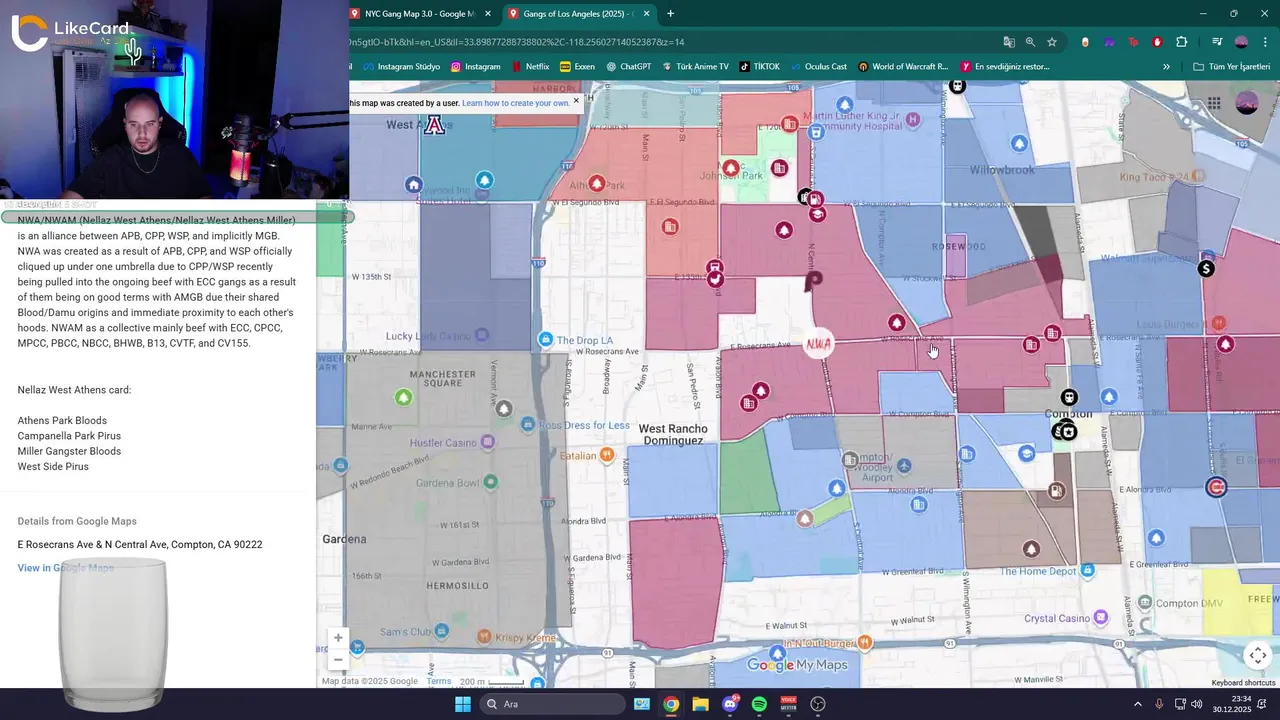1280x720 pixels.
Task: Click The Drop LA shopping pin
Action: tap(545, 340)
